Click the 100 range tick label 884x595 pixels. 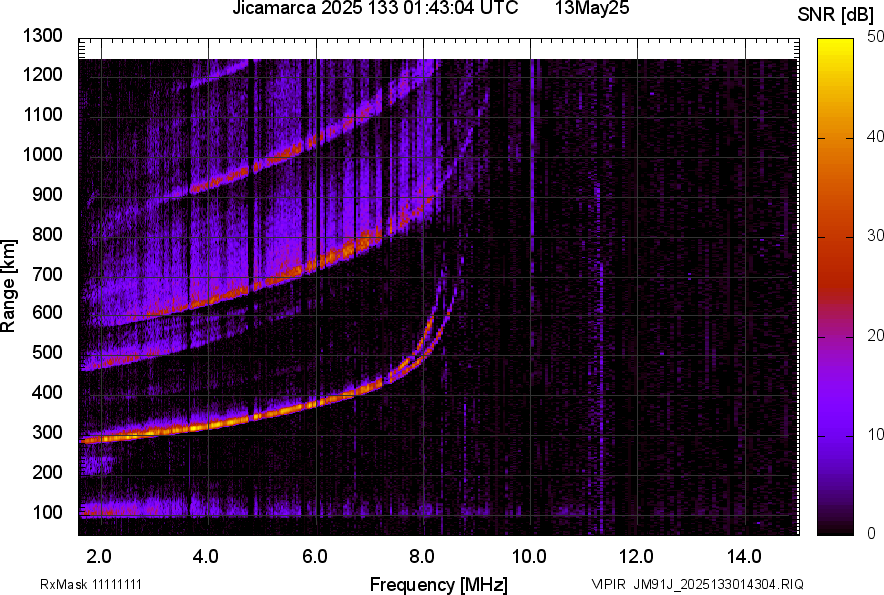[x=47, y=512]
